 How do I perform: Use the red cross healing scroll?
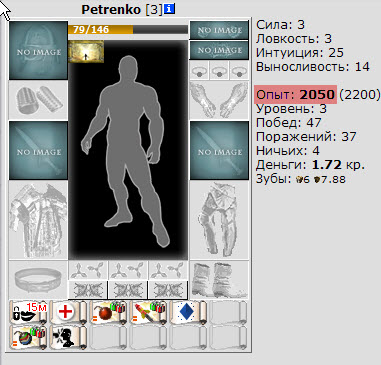coord(69,312)
